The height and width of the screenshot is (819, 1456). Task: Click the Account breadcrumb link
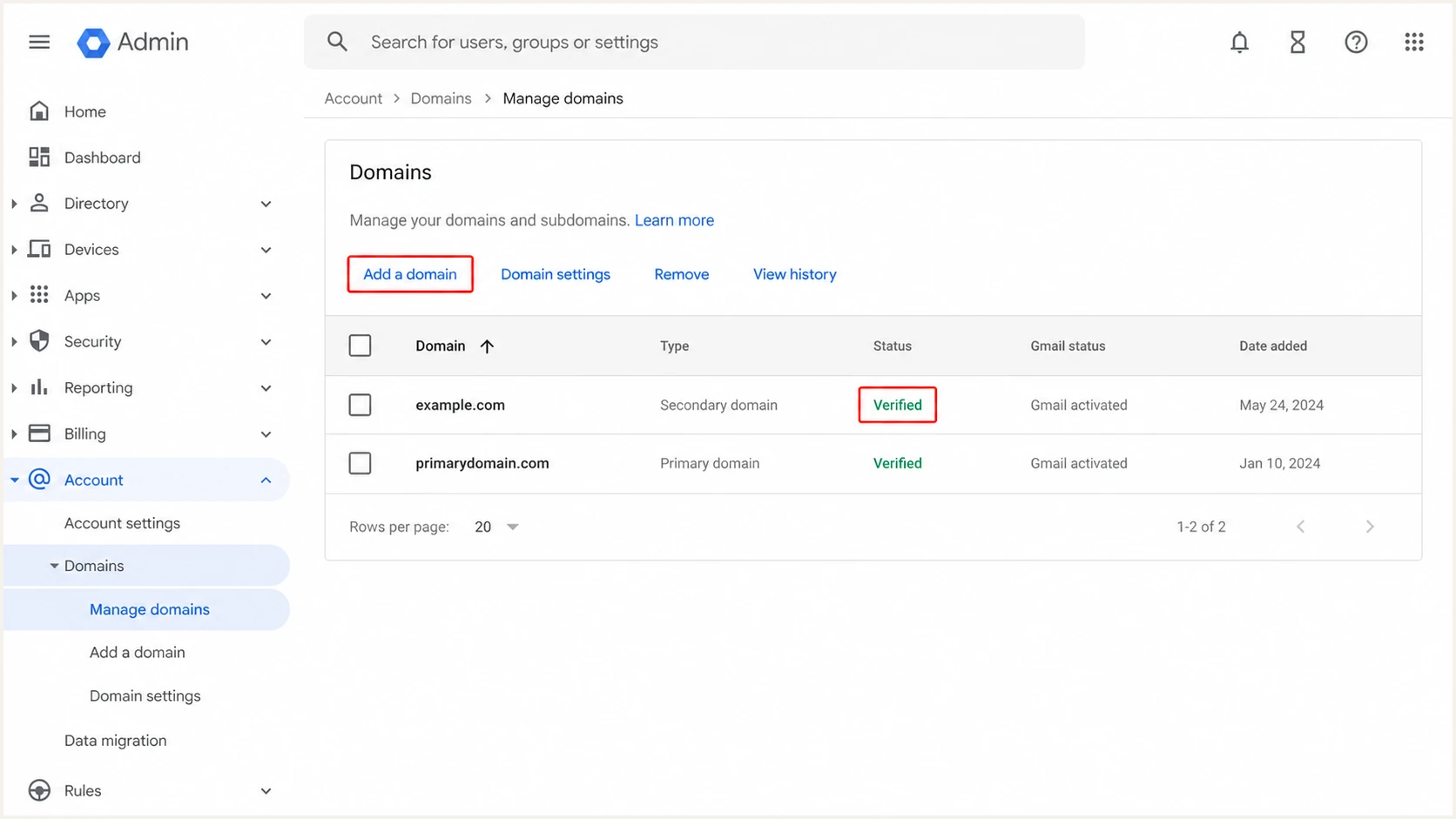354,98
